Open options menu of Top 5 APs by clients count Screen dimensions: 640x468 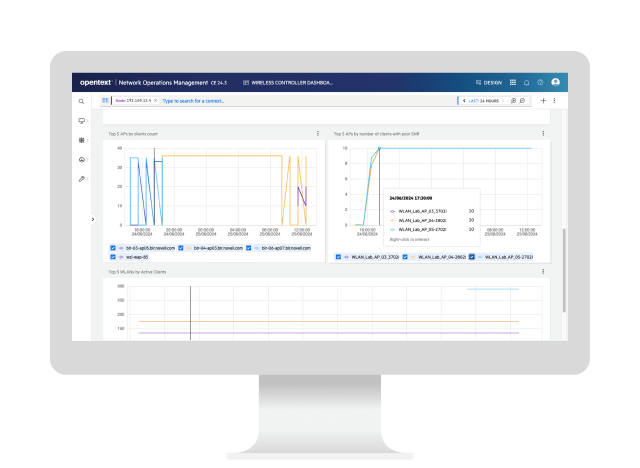tap(318, 133)
